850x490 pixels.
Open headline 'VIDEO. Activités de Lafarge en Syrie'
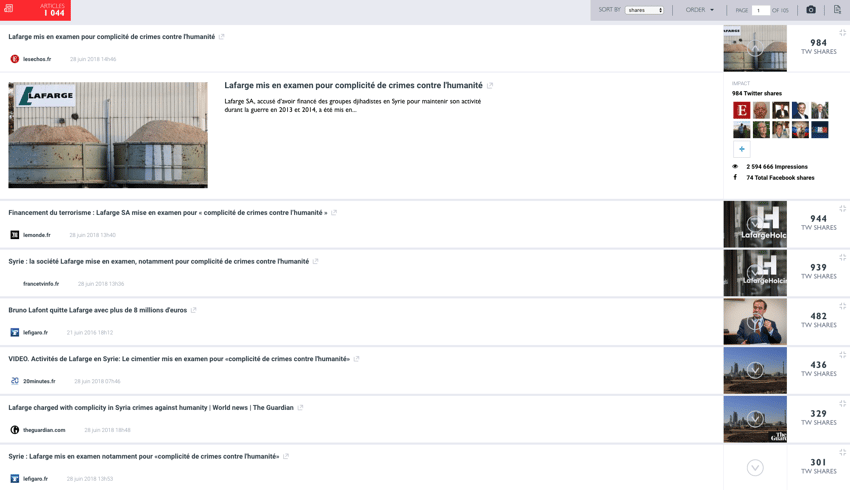[x=179, y=359]
